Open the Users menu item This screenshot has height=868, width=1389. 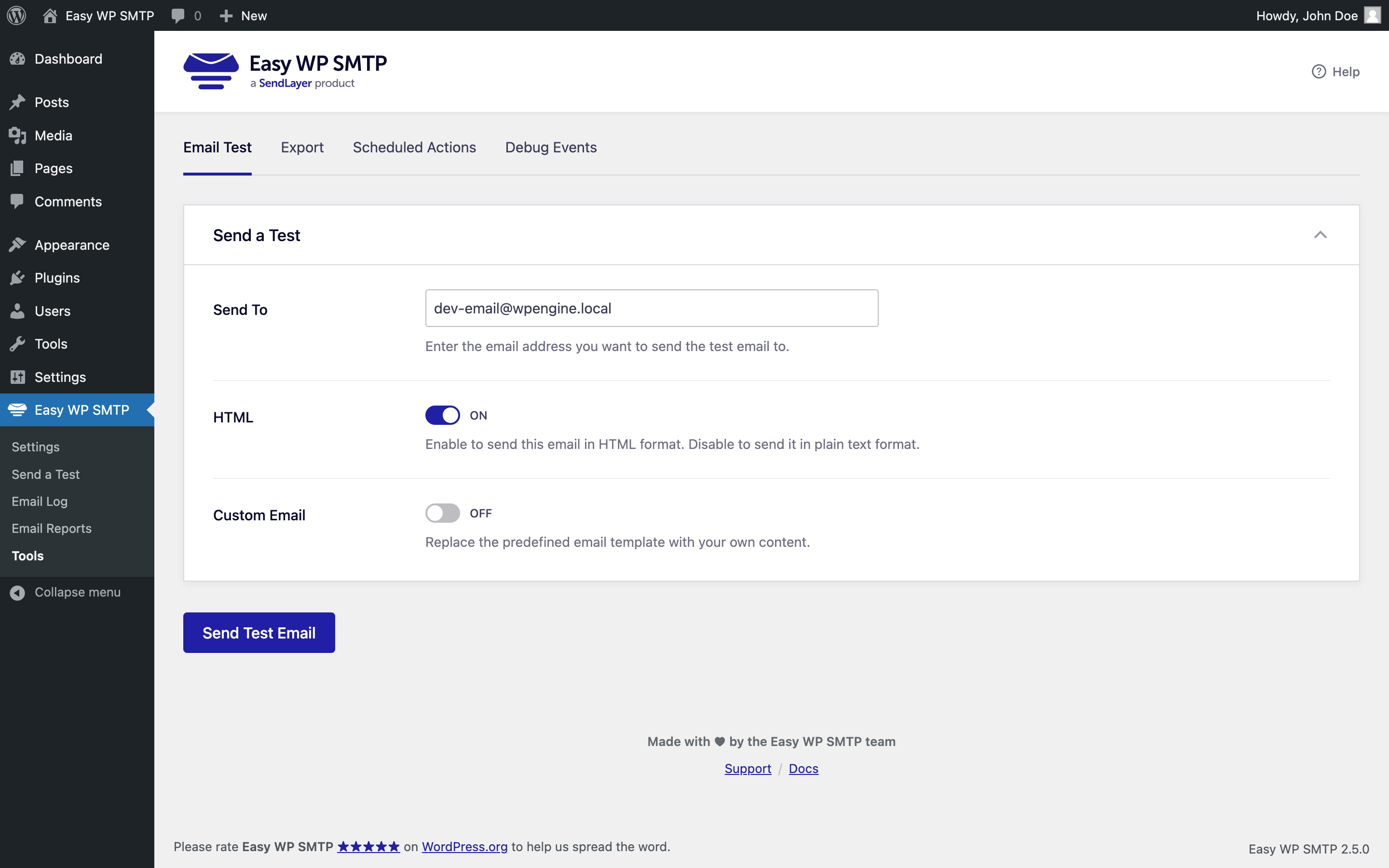pos(77,311)
